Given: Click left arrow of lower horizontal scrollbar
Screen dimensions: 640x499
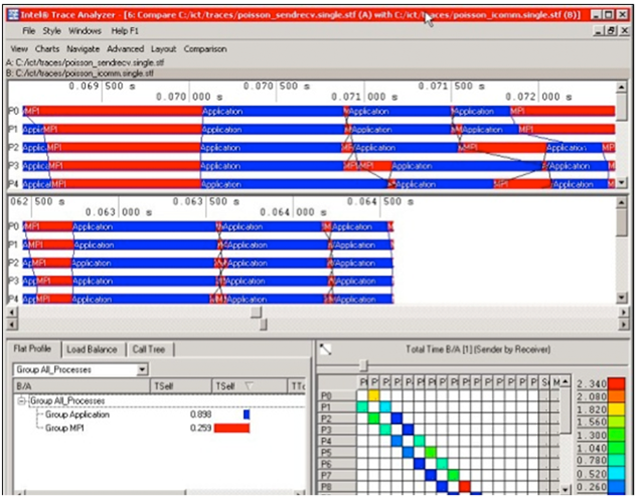Looking at the screenshot, I should click(x=12, y=325).
